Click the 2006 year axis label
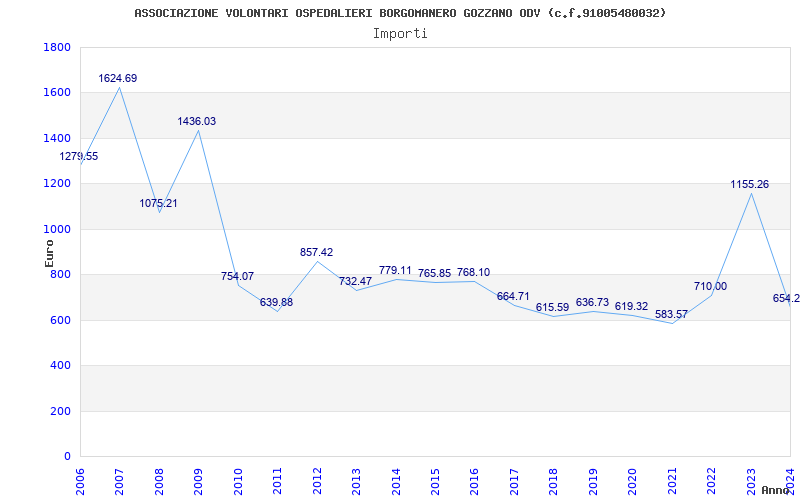The image size is (800, 500). [80, 479]
